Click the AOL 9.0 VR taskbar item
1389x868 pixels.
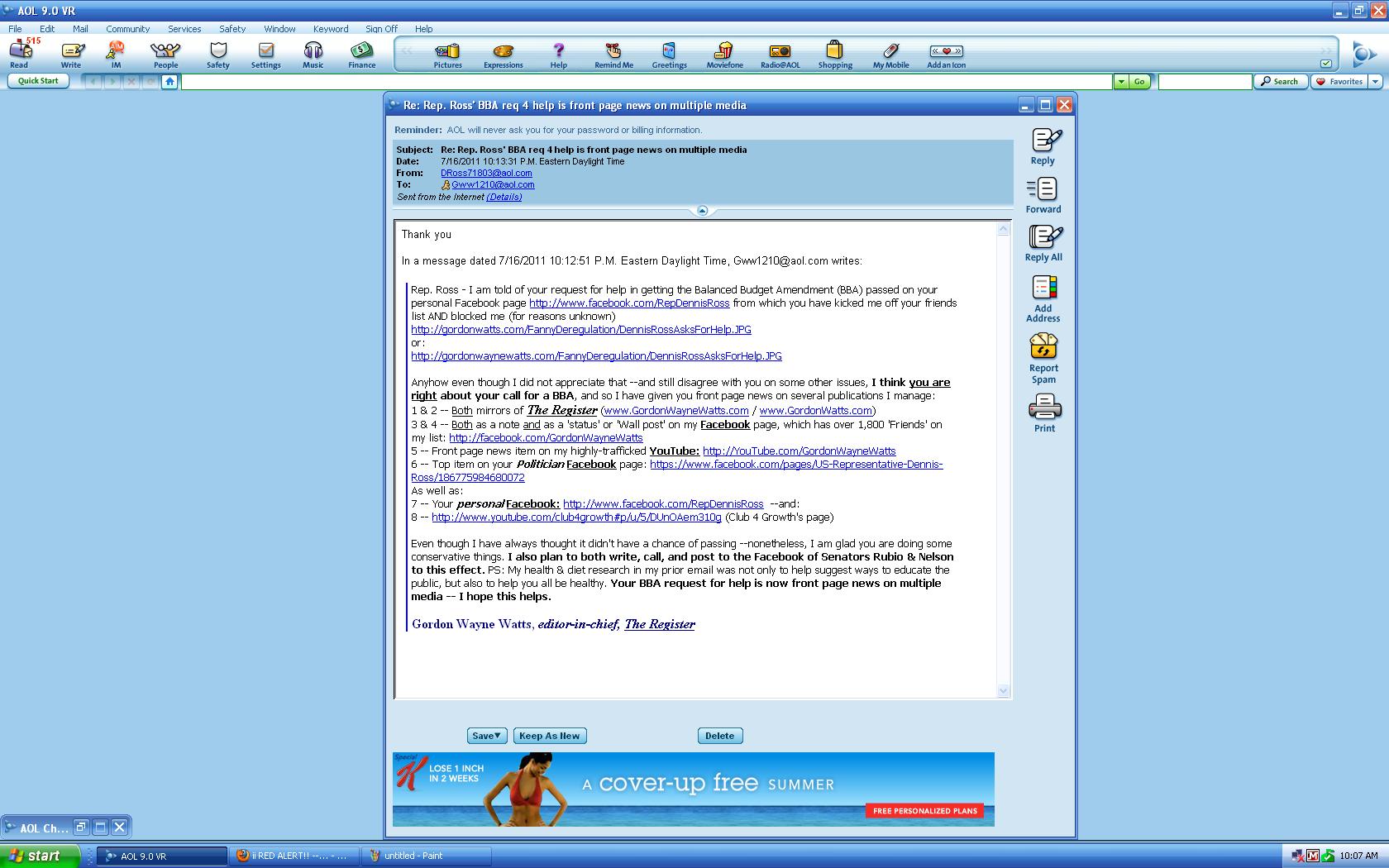coord(162,856)
